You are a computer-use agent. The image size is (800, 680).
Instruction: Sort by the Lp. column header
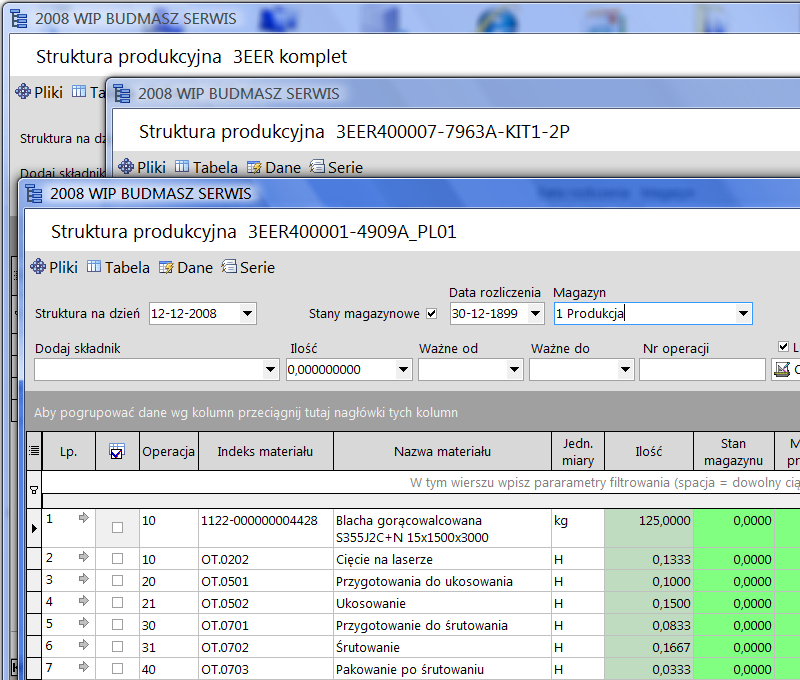pyautogui.click(x=68, y=451)
